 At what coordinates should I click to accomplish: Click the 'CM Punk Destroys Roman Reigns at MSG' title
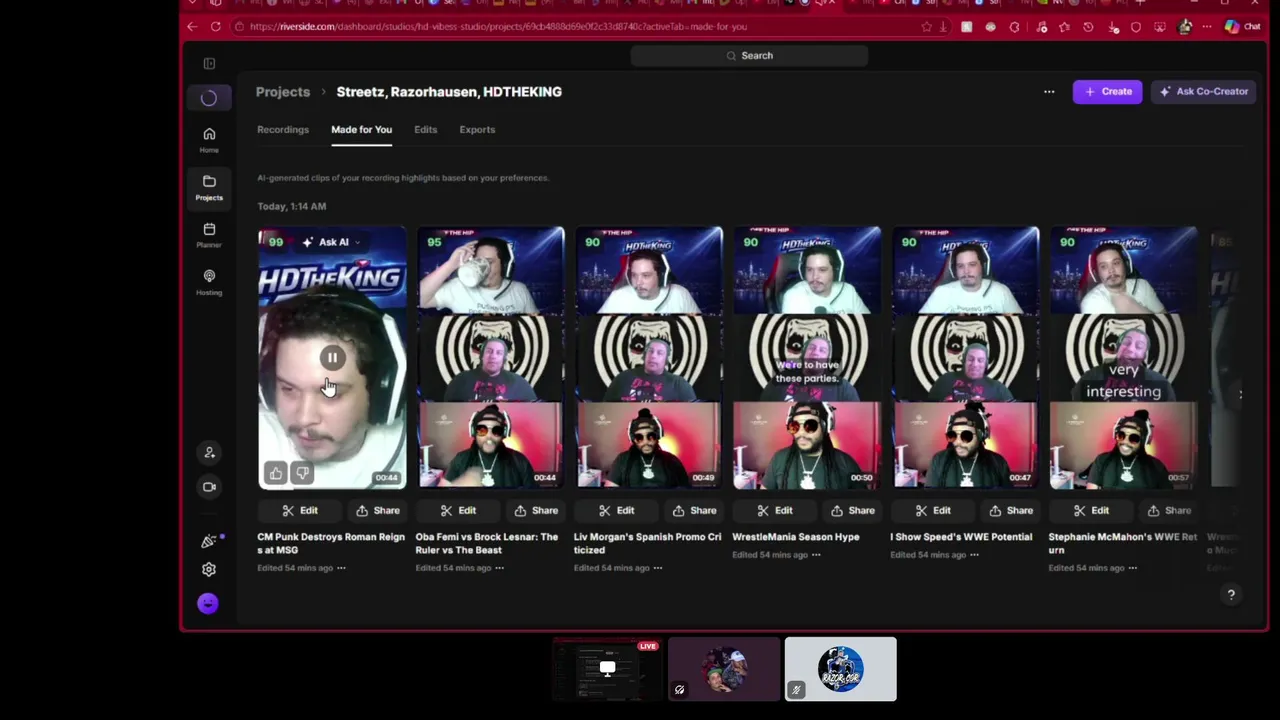[x=331, y=544]
